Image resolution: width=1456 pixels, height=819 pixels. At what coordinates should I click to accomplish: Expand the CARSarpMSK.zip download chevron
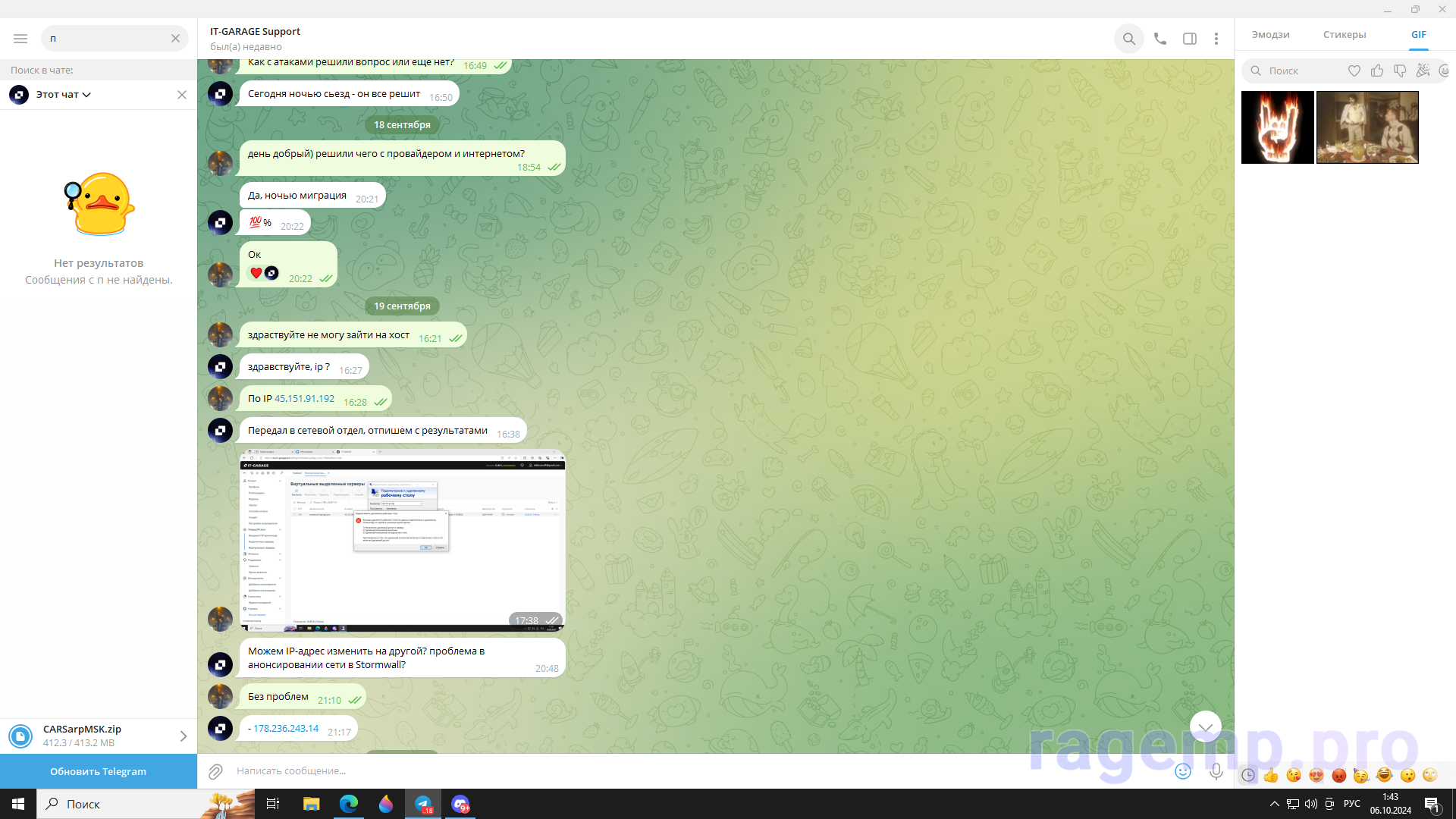[x=183, y=736]
